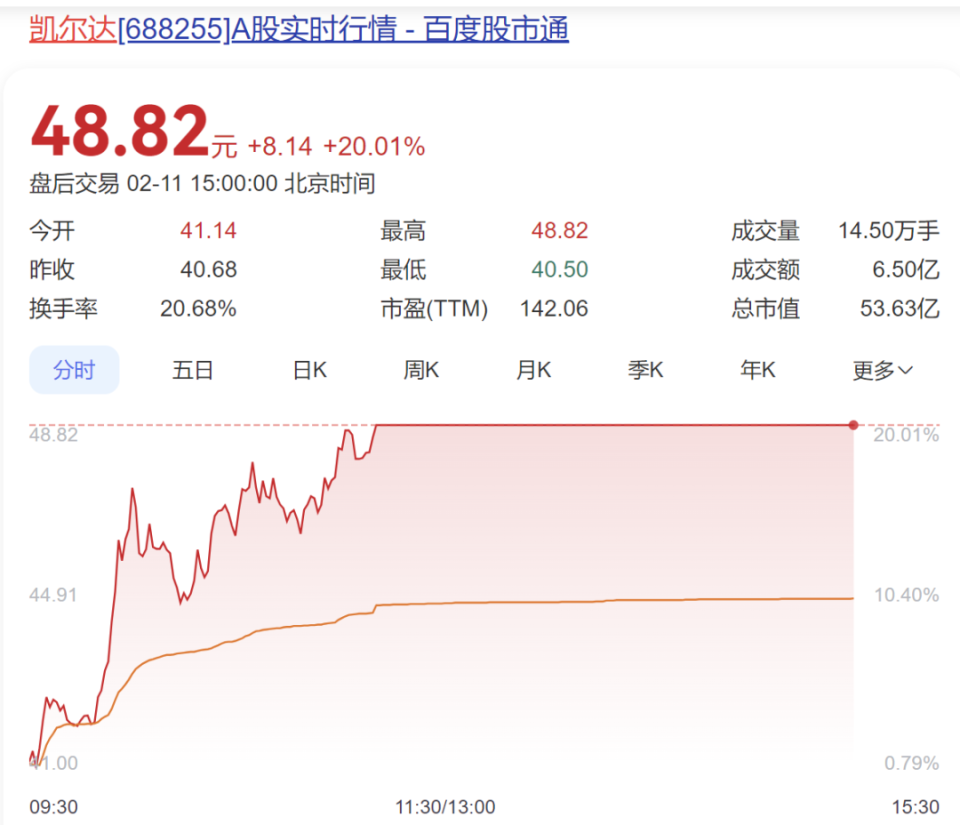Open the 凯尔达[688255]A股实时行情 title link
960x825 pixels.
(299, 29)
